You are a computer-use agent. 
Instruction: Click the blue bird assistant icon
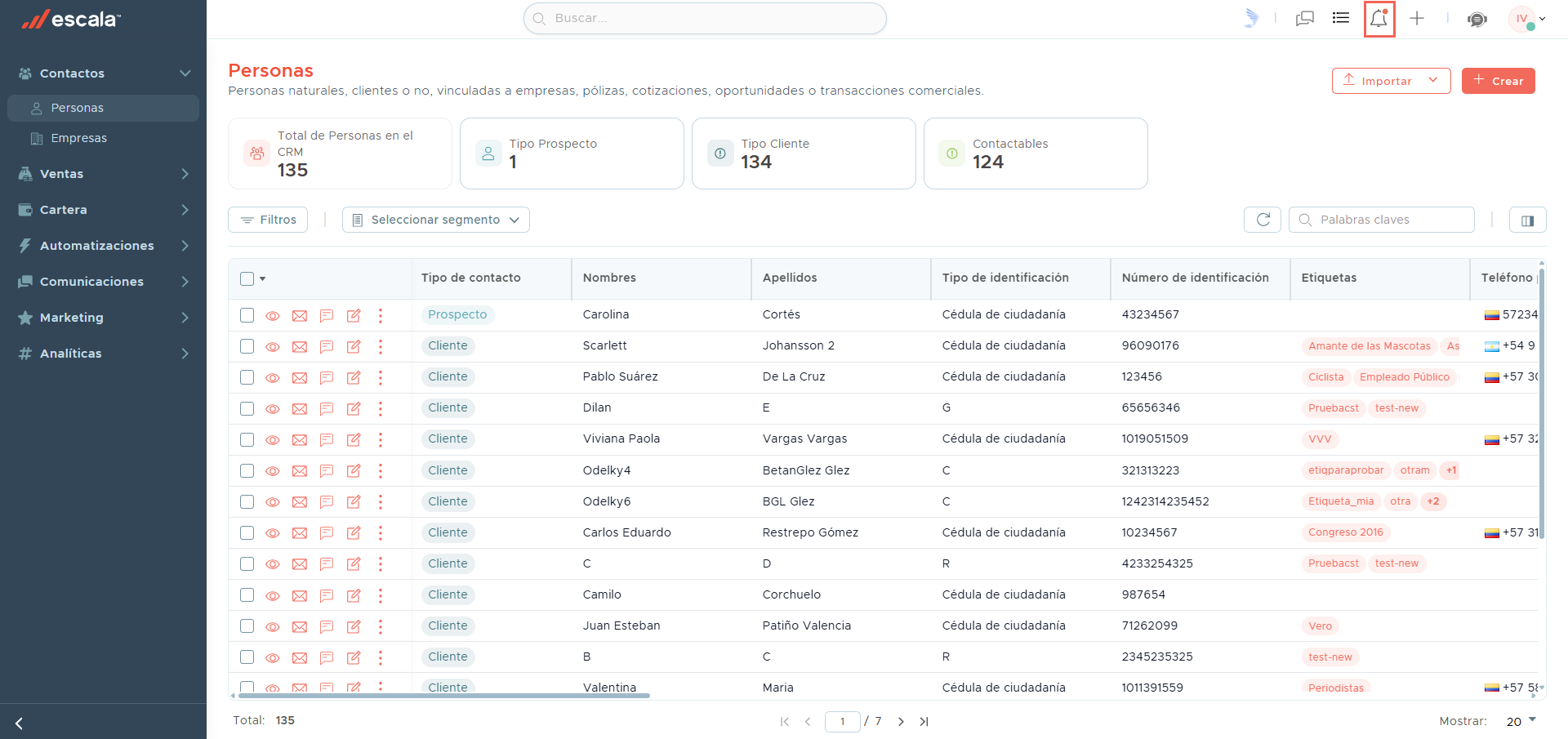click(x=1251, y=18)
